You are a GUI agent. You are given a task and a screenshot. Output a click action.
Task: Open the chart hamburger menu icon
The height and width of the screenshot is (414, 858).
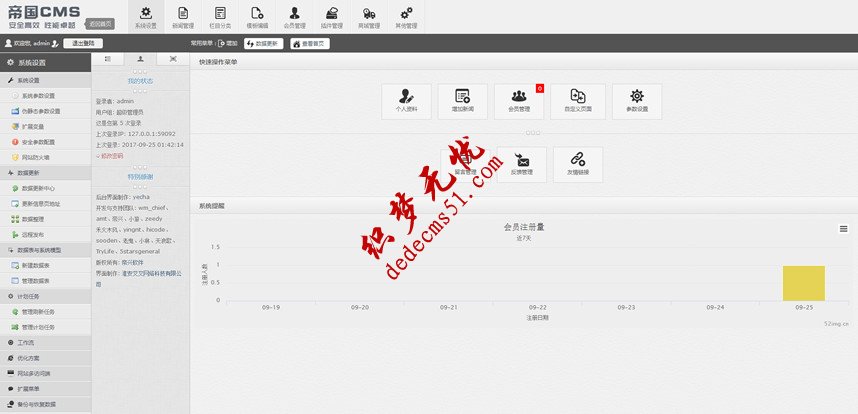(x=843, y=229)
